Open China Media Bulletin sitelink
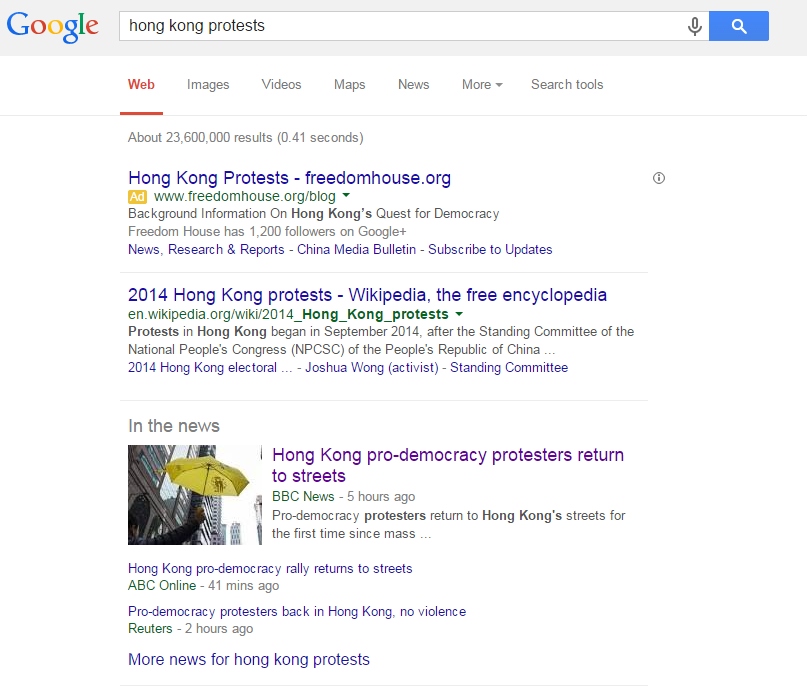This screenshot has width=807, height=688. point(356,250)
